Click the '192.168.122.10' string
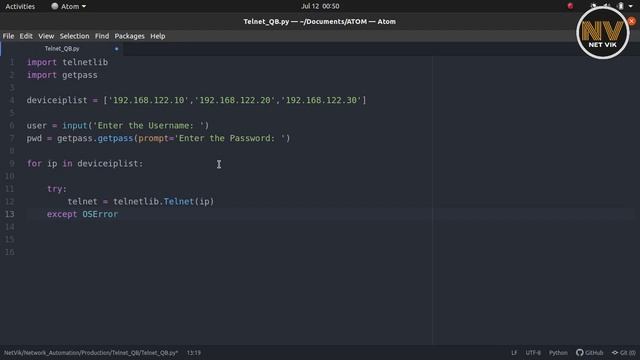This screenshot has width=640, height=360. 148,100
